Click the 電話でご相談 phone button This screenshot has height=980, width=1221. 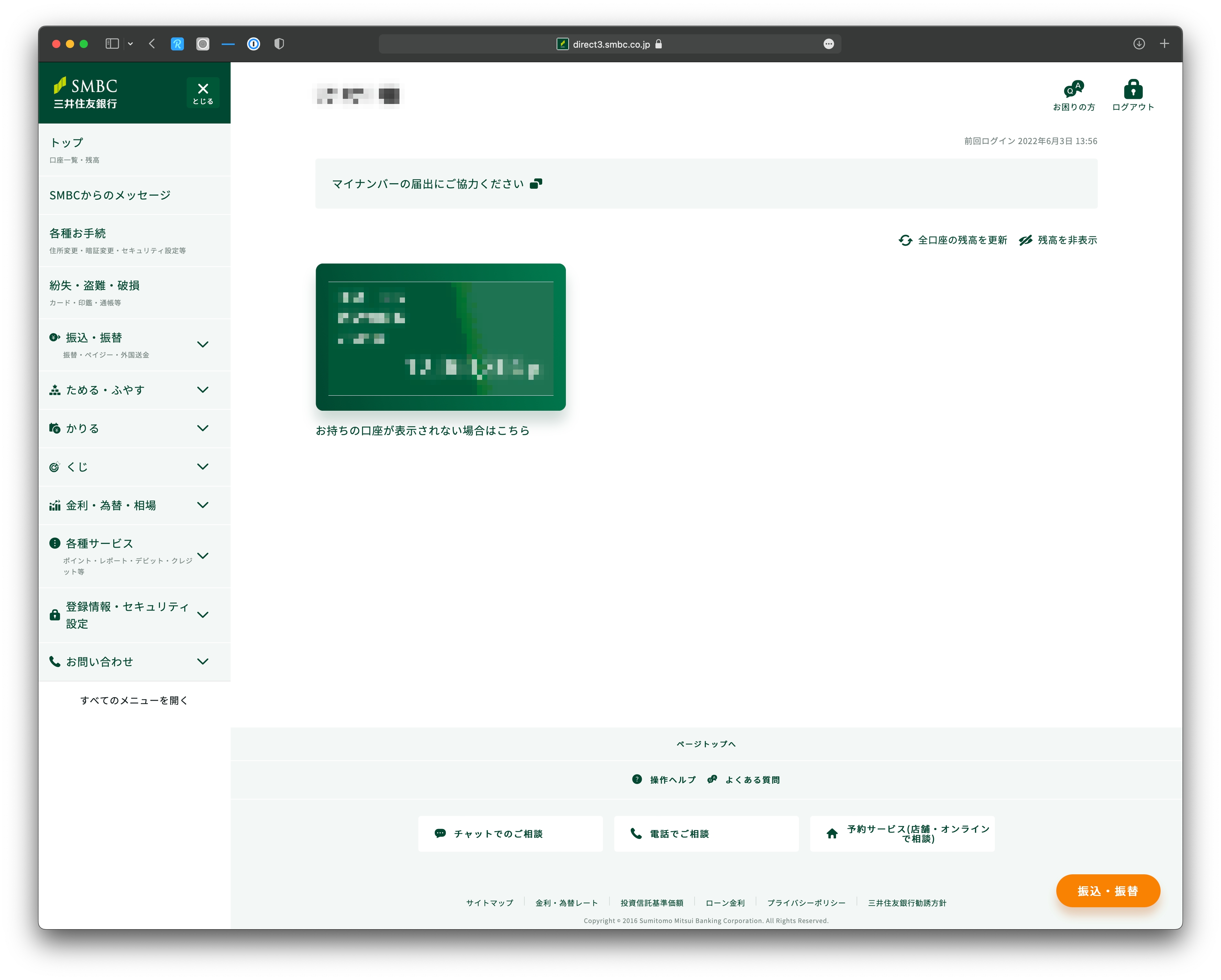706,833
